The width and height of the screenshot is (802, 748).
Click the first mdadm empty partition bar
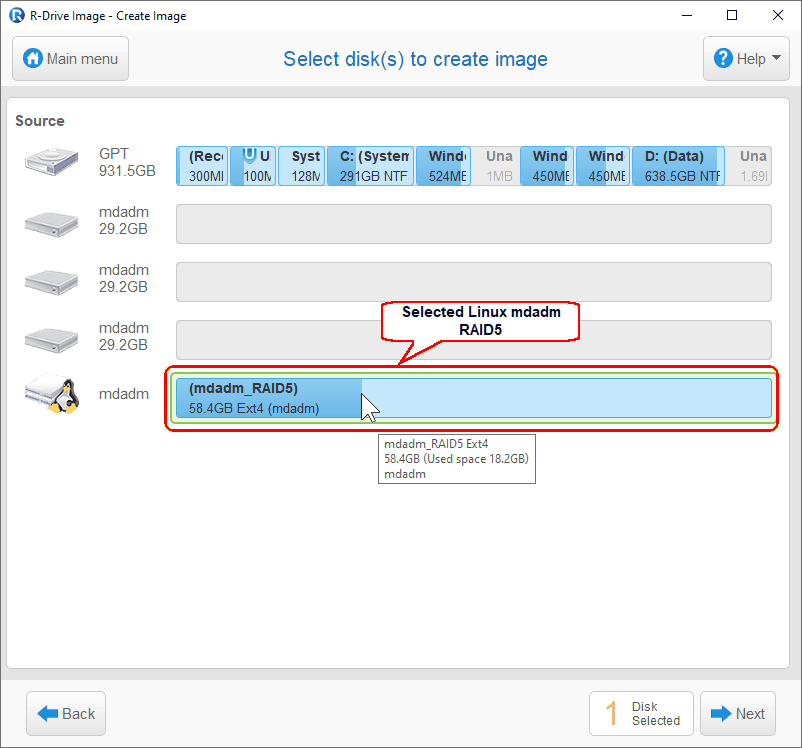click(474, 224)
